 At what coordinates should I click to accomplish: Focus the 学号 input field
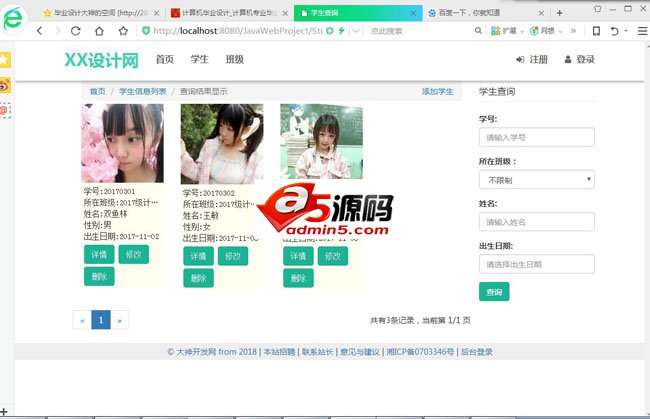[x=537, y=137]
